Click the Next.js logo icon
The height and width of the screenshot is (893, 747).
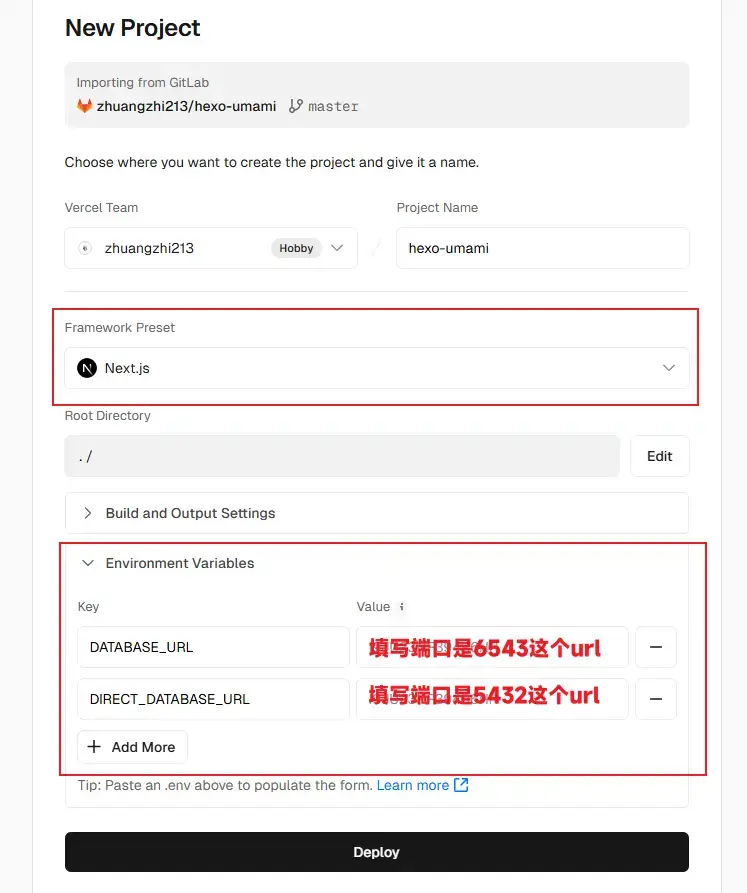pyautogui.click(x=87, y=368)
